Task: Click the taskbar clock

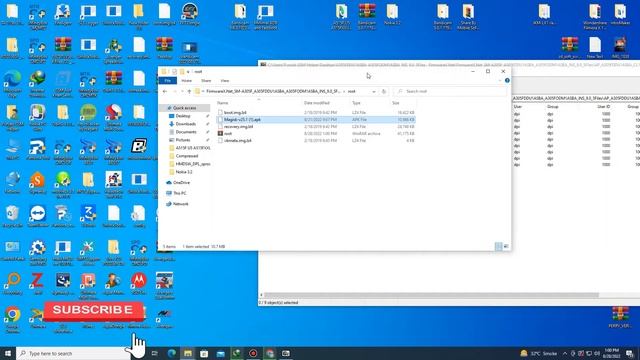Action: coord(611,353)
